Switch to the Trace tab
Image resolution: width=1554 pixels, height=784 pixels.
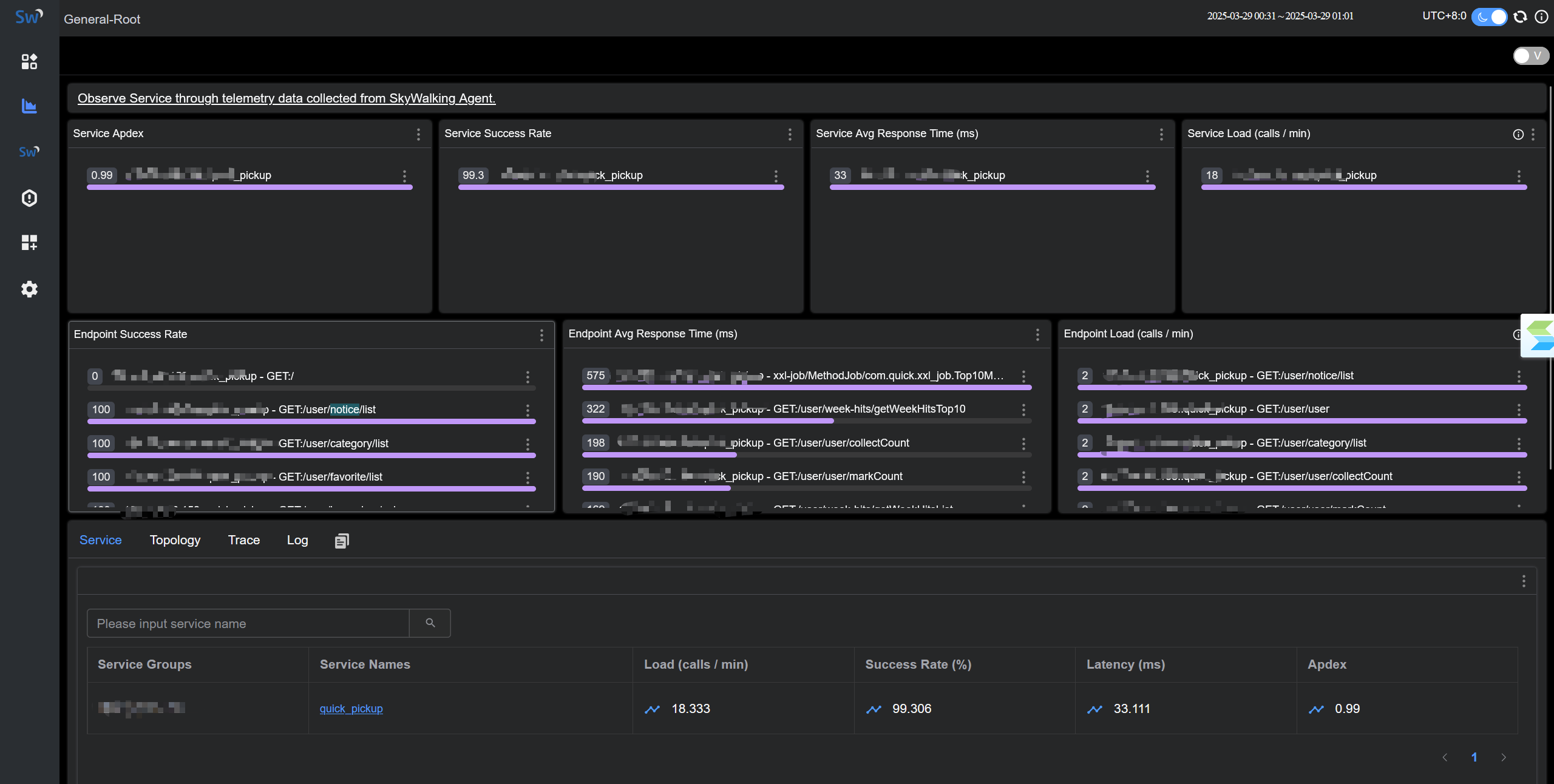(x=243, y=540)
